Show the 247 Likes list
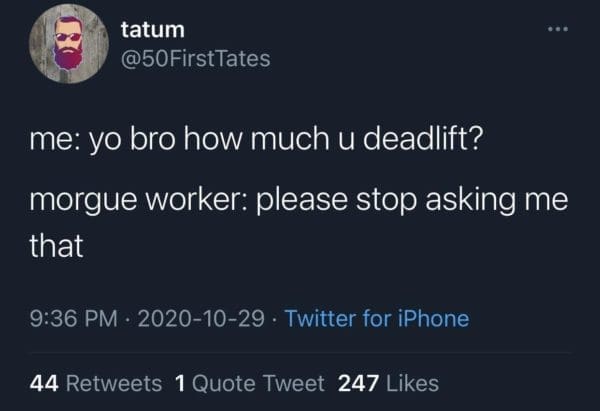The image size is (600, 411). 388,382
